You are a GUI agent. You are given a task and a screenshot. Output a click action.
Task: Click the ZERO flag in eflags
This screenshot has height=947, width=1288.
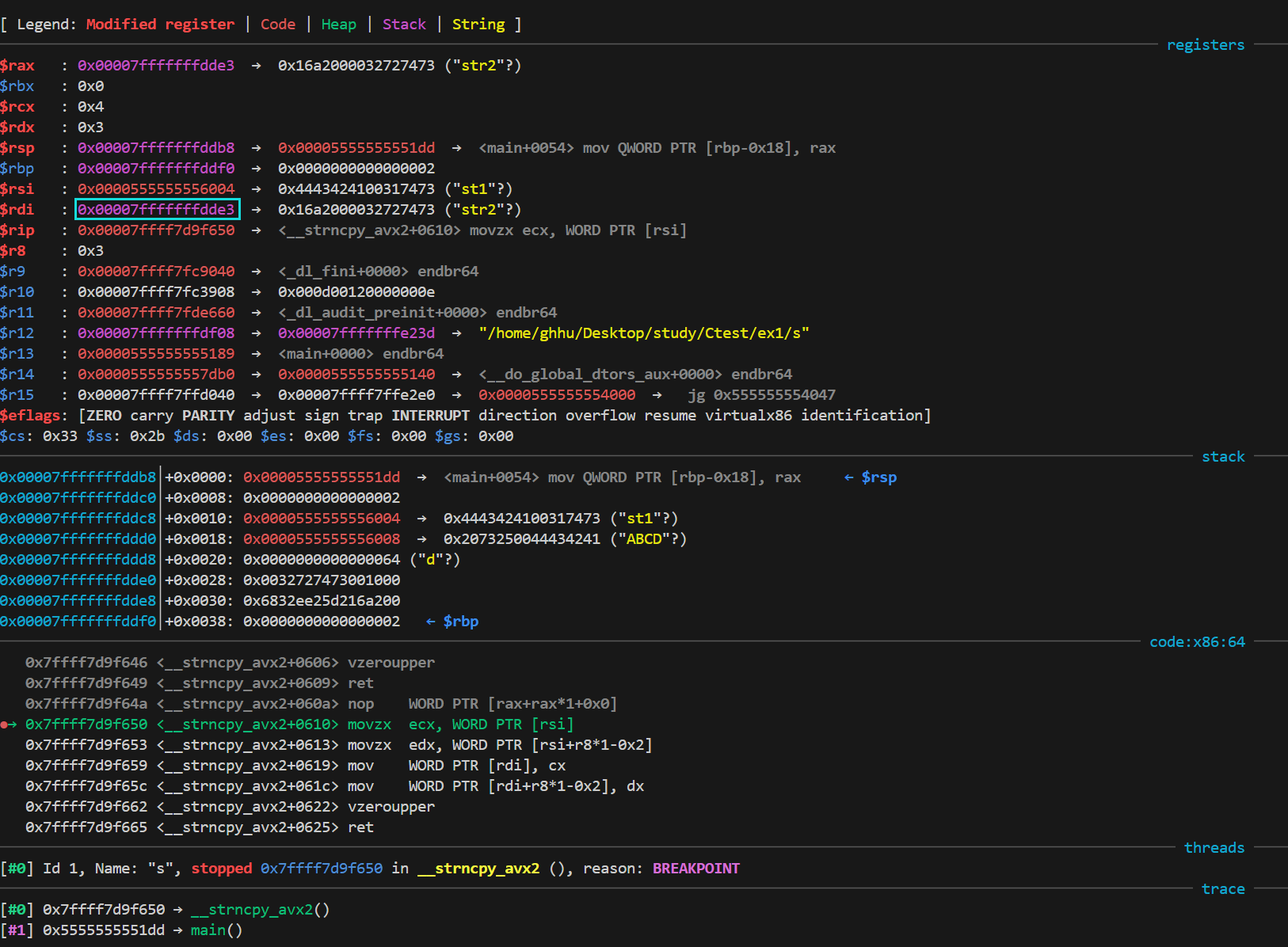104,416
